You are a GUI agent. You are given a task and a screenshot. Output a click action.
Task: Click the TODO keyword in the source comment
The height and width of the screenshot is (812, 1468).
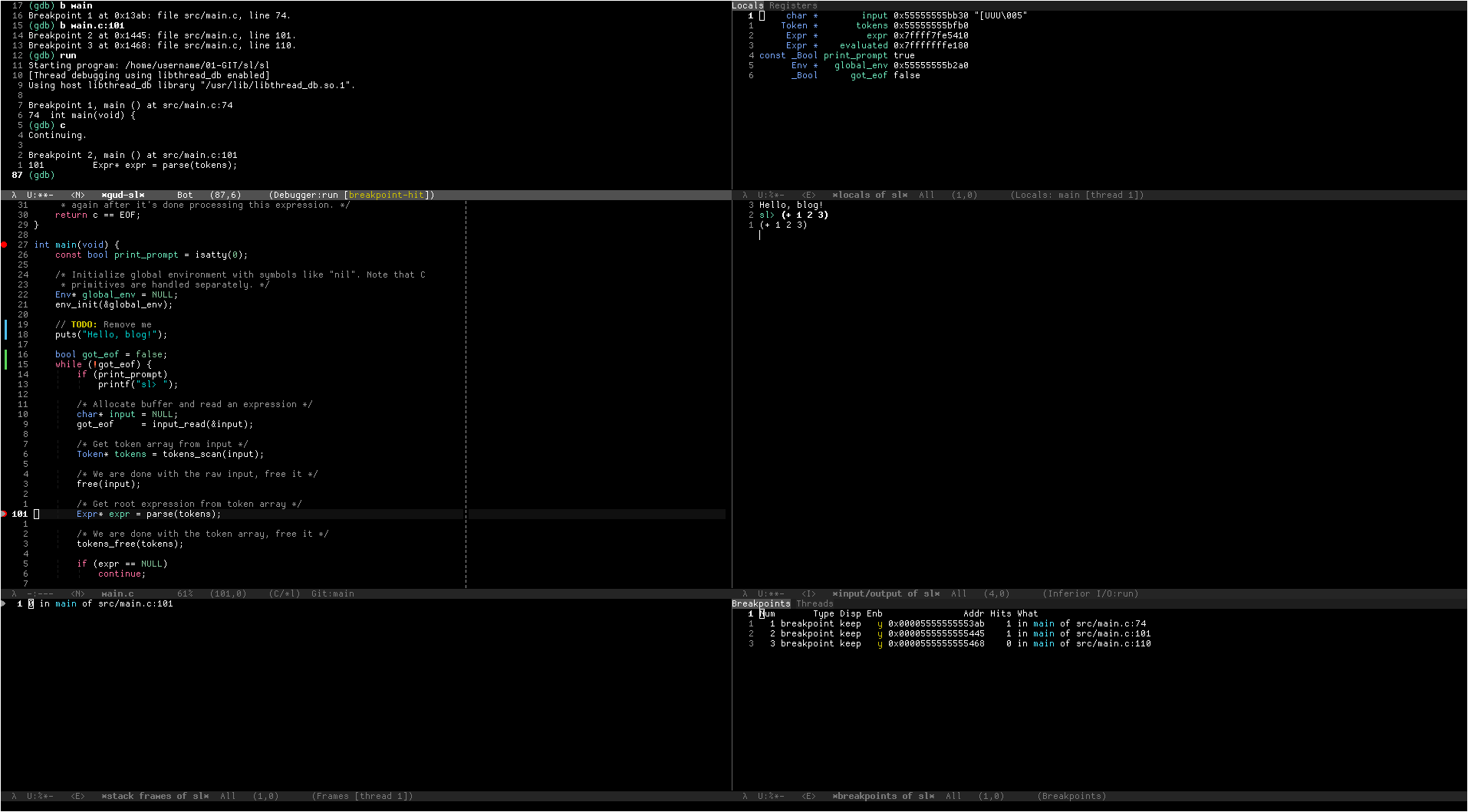coord(84,324)
